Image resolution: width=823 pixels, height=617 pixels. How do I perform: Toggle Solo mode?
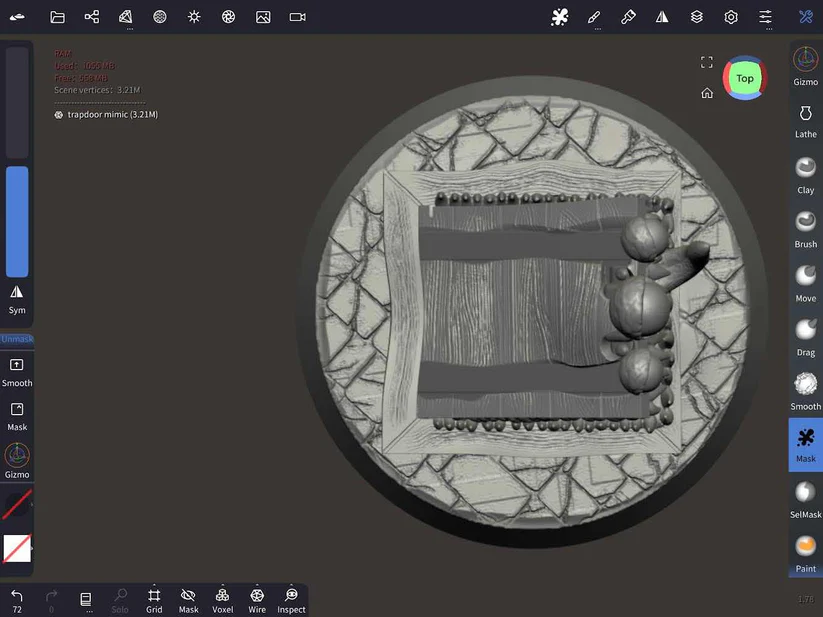coord(120,601)
